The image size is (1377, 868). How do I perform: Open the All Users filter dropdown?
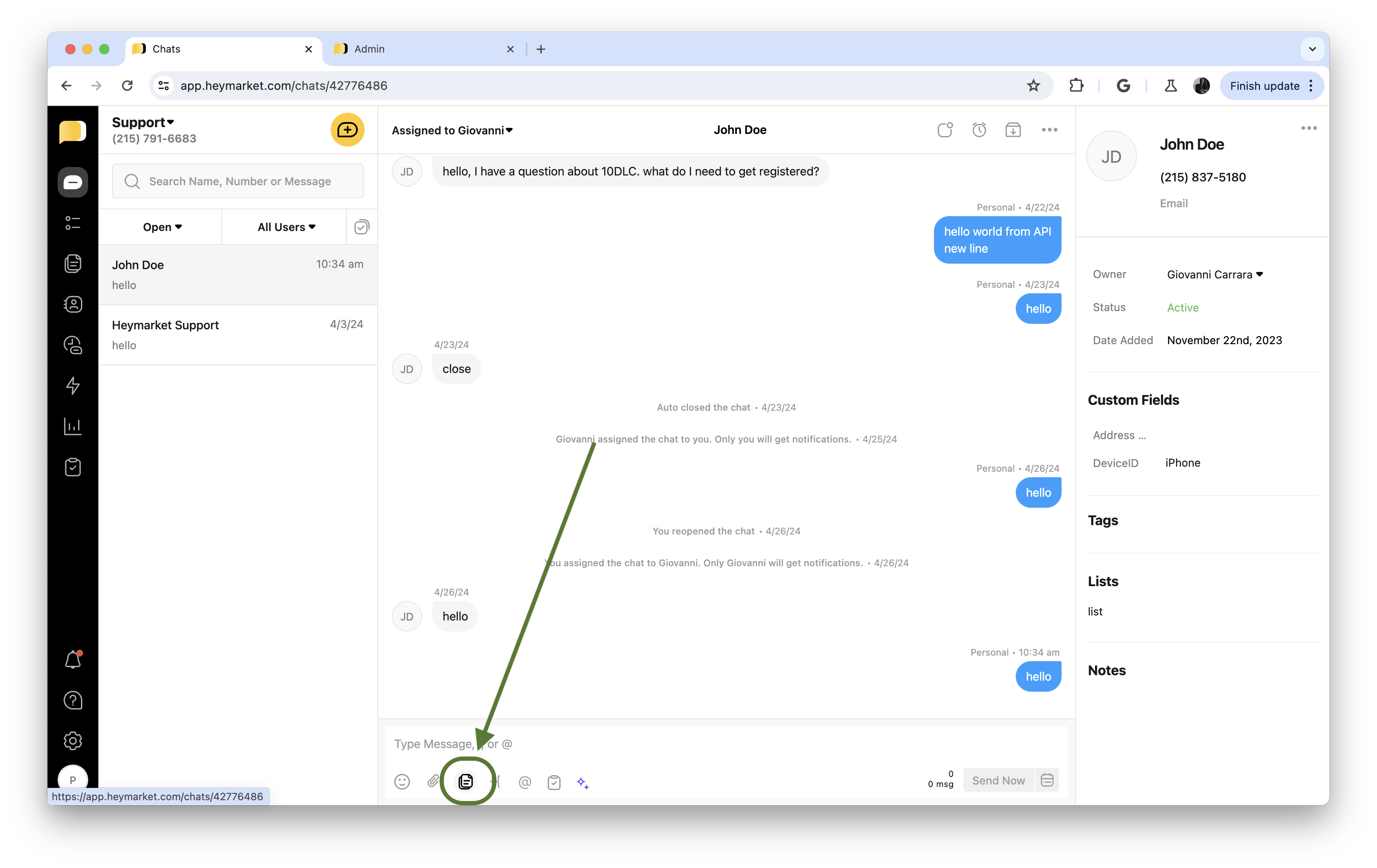coord(286,227)
